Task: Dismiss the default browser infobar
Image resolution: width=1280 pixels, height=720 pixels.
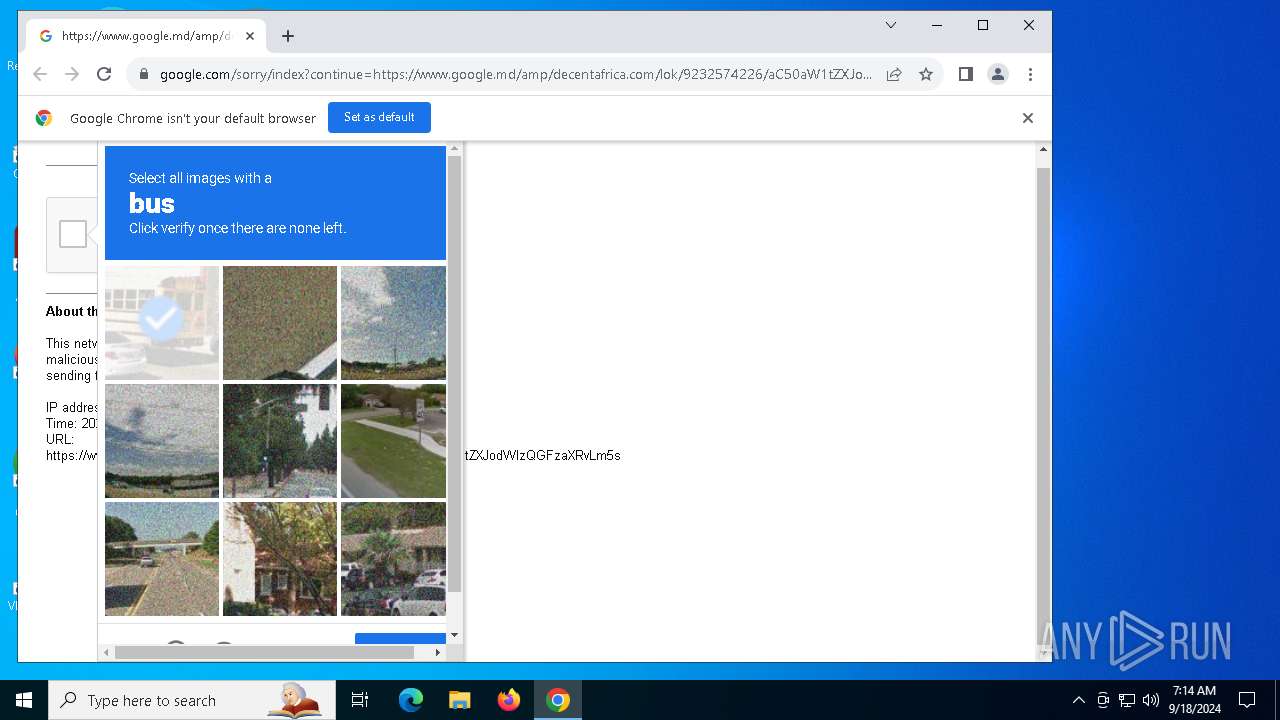Action: (x=1027, y=118)
